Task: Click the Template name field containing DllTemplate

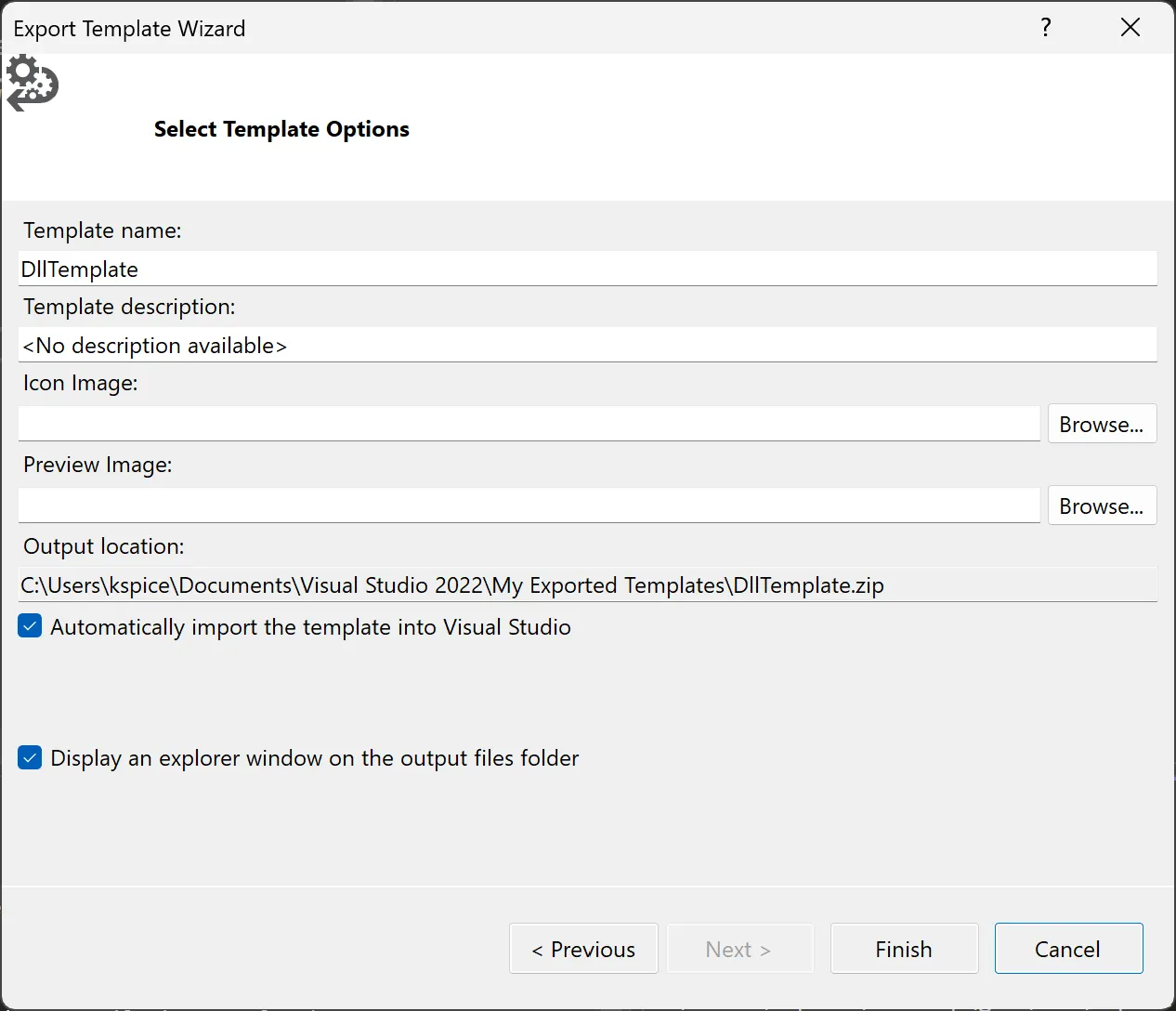Action: coord(588,269)
